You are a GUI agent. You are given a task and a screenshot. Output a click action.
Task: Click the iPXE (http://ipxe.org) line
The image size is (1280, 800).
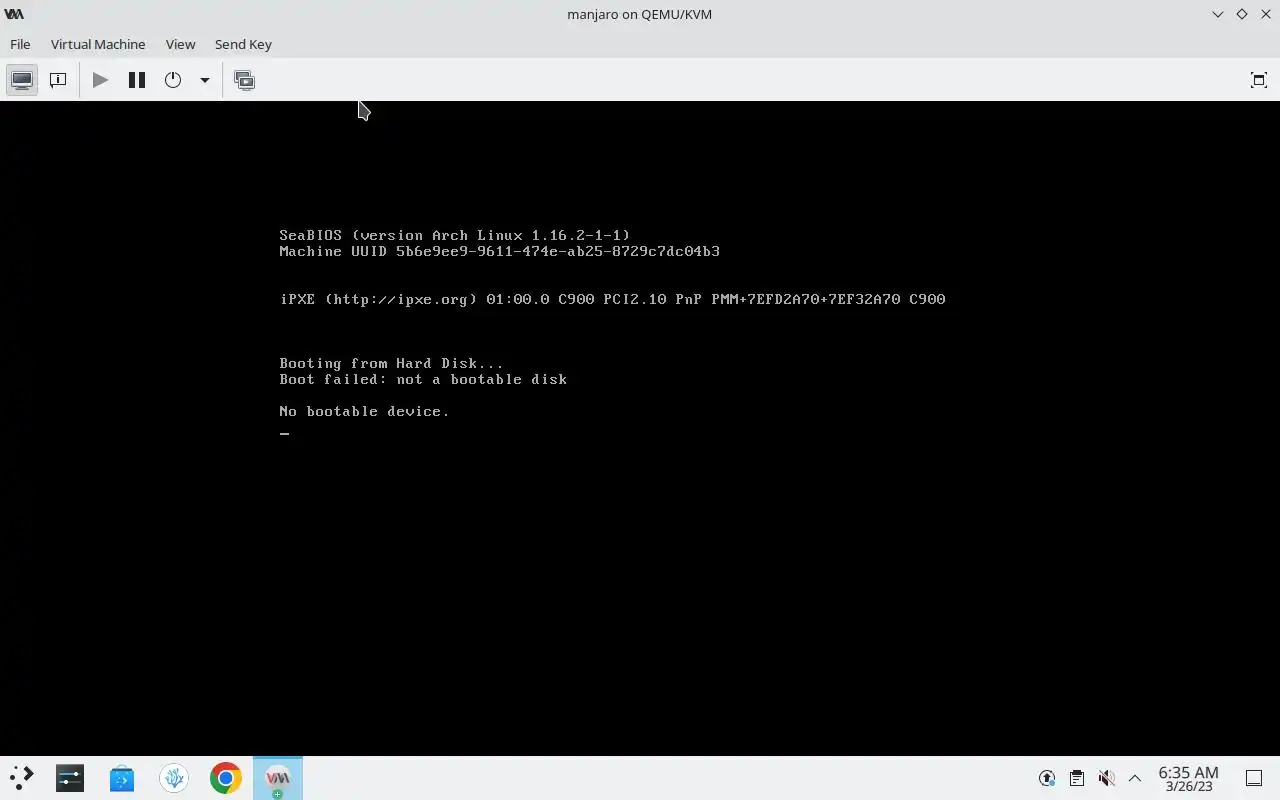point(612,299)
